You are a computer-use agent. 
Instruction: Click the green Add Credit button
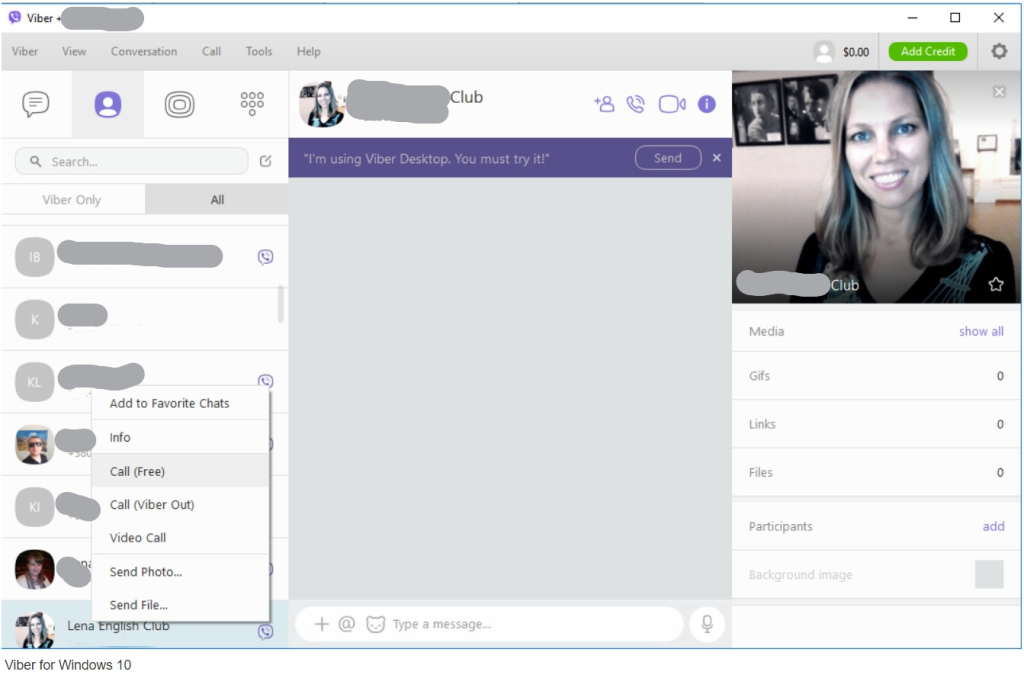click(928, 52)
